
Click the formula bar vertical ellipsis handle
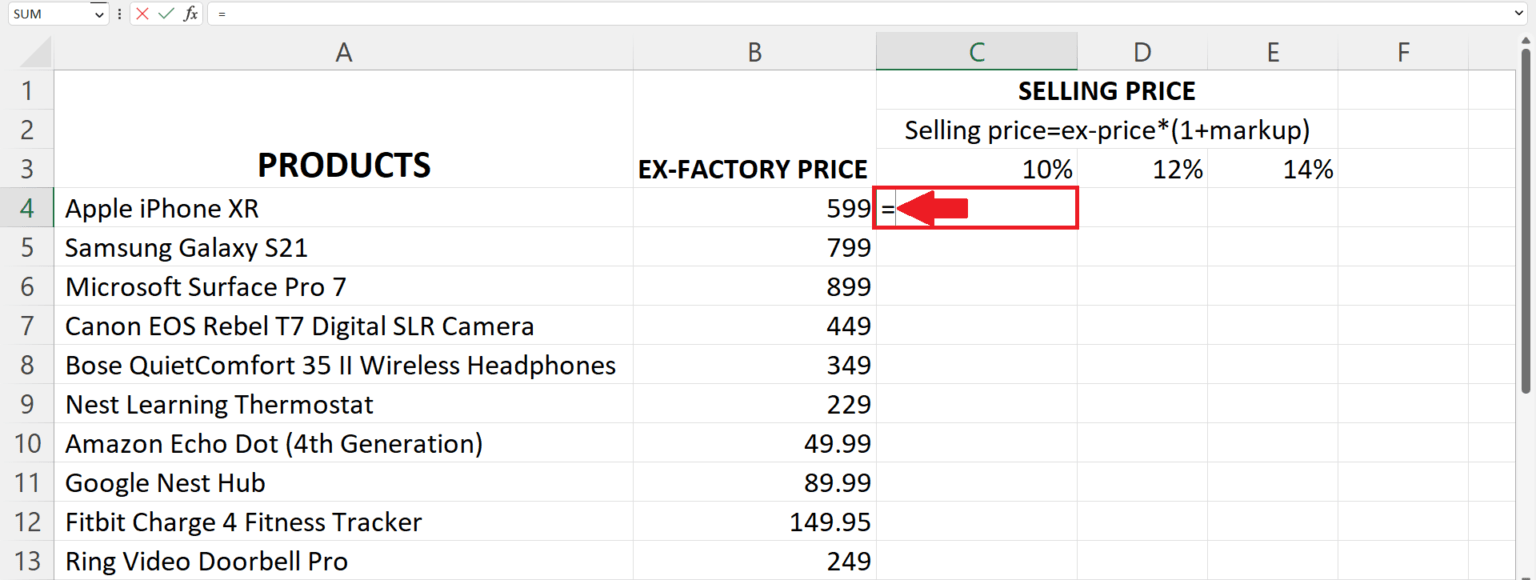(119, 14)
